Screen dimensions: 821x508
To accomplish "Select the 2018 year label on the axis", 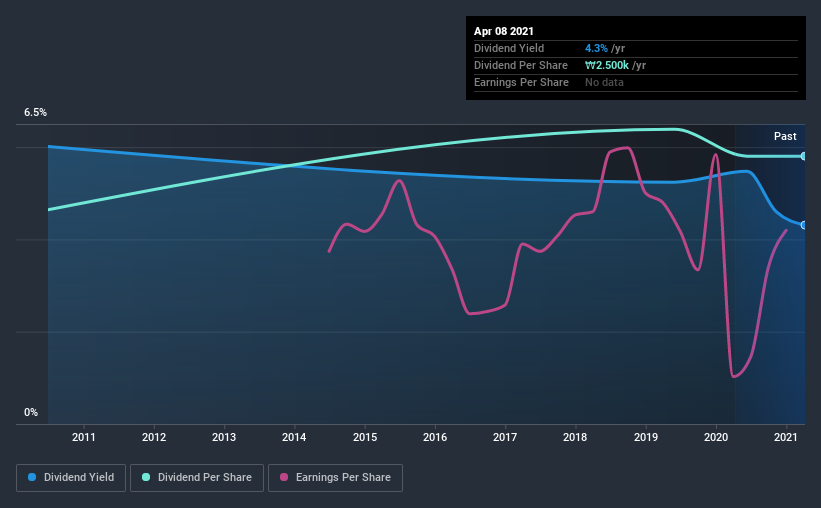I will click(x=575, y=437).
